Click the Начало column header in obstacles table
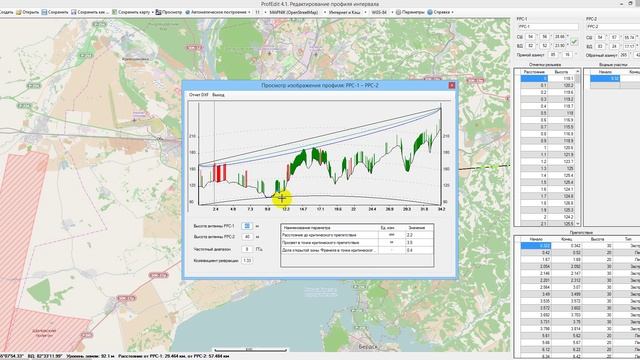Image resolution: width=640 pixels, height=360 pixels. click(536, 239)
